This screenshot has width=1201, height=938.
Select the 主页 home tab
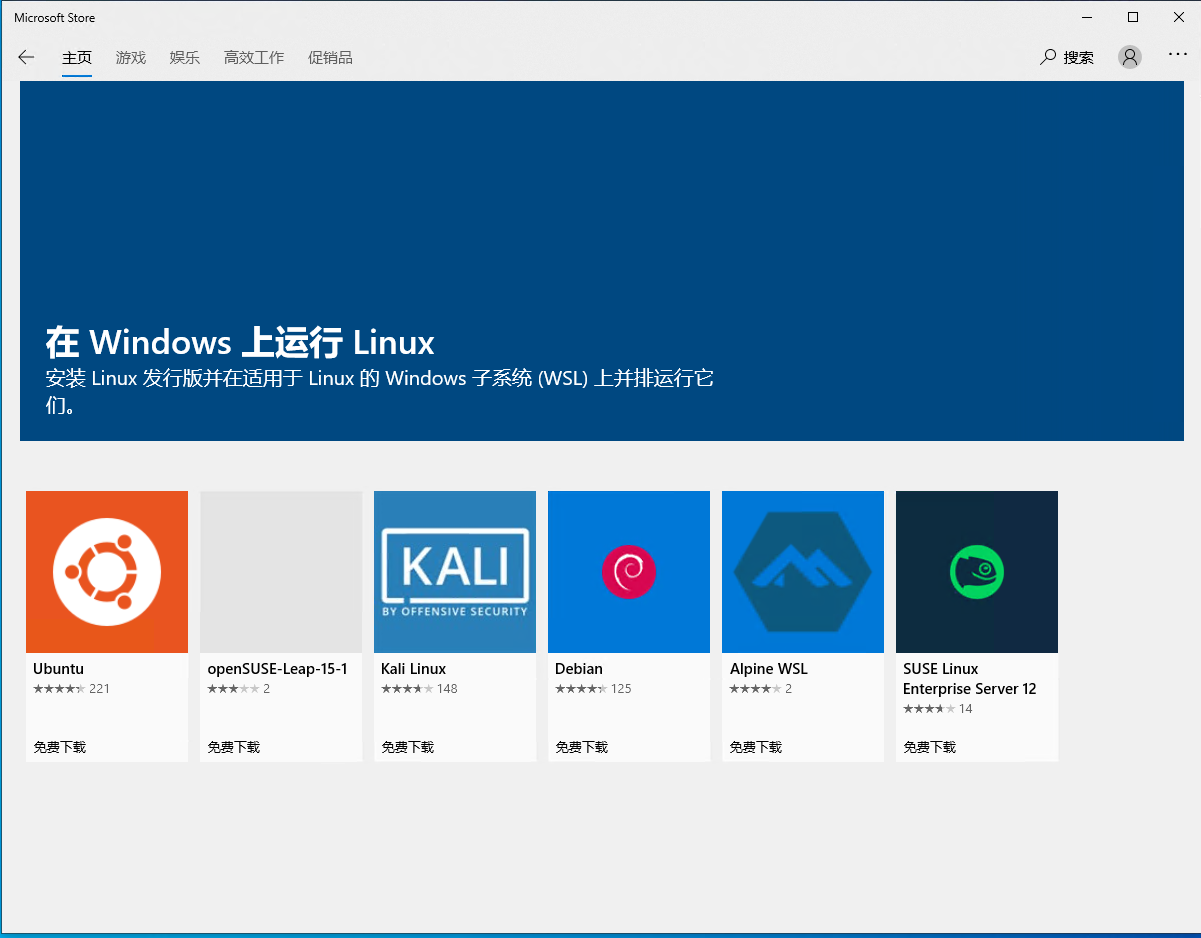coord(77,58)
